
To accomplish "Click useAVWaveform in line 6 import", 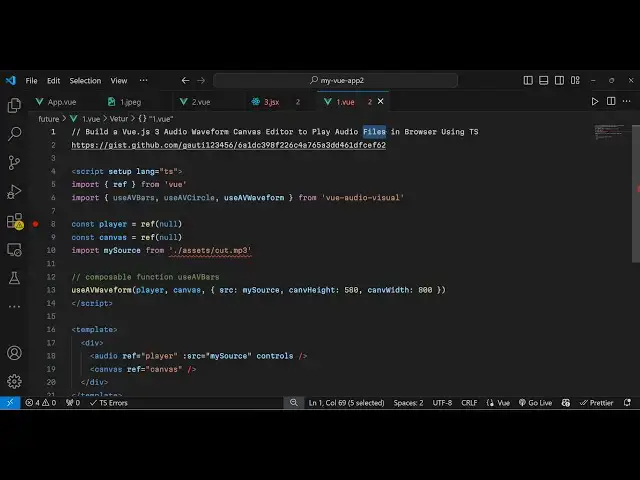I will click(254, 198).
